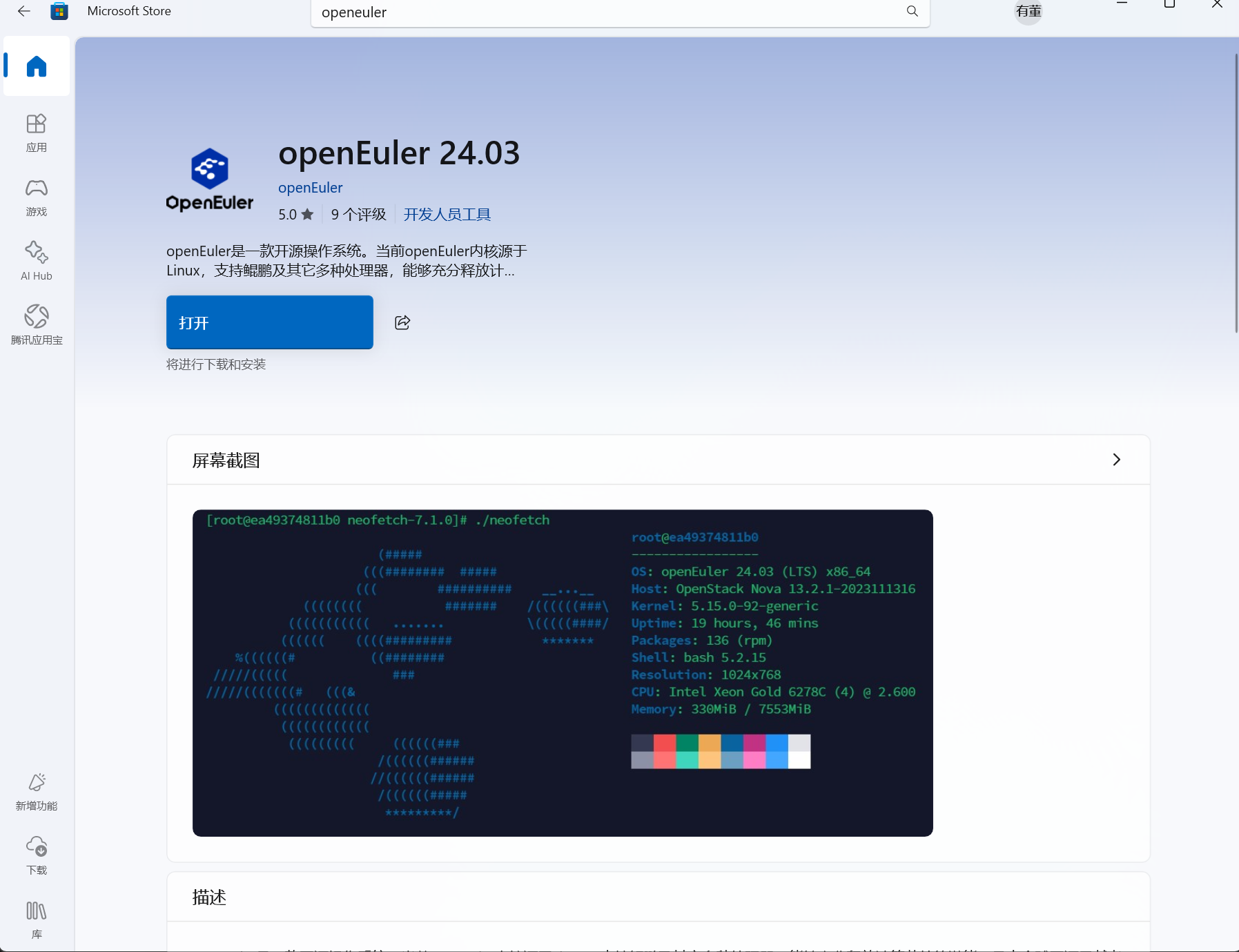Close the Microsoft Store window
Screen dimensions: 1239x952
(x=1217, y=4)
